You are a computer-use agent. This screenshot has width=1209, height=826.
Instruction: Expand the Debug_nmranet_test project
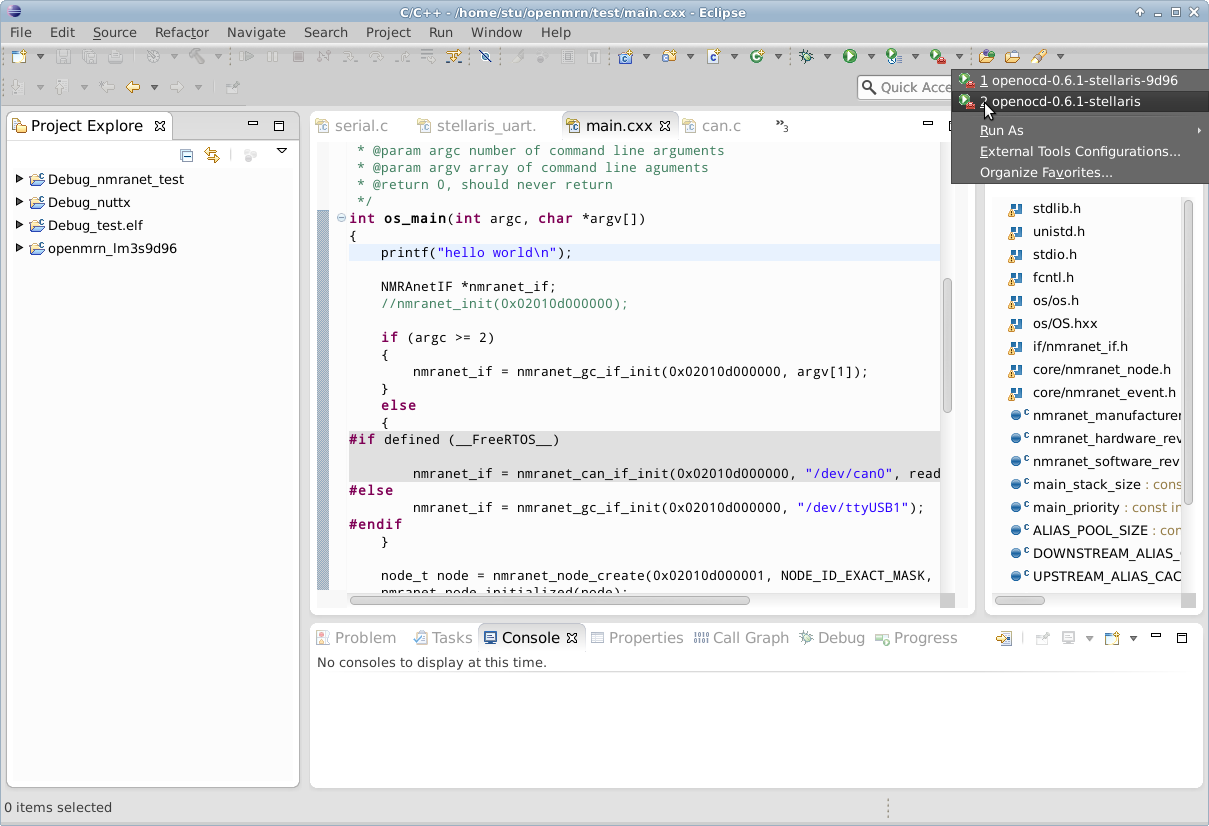tap(19, 180)
